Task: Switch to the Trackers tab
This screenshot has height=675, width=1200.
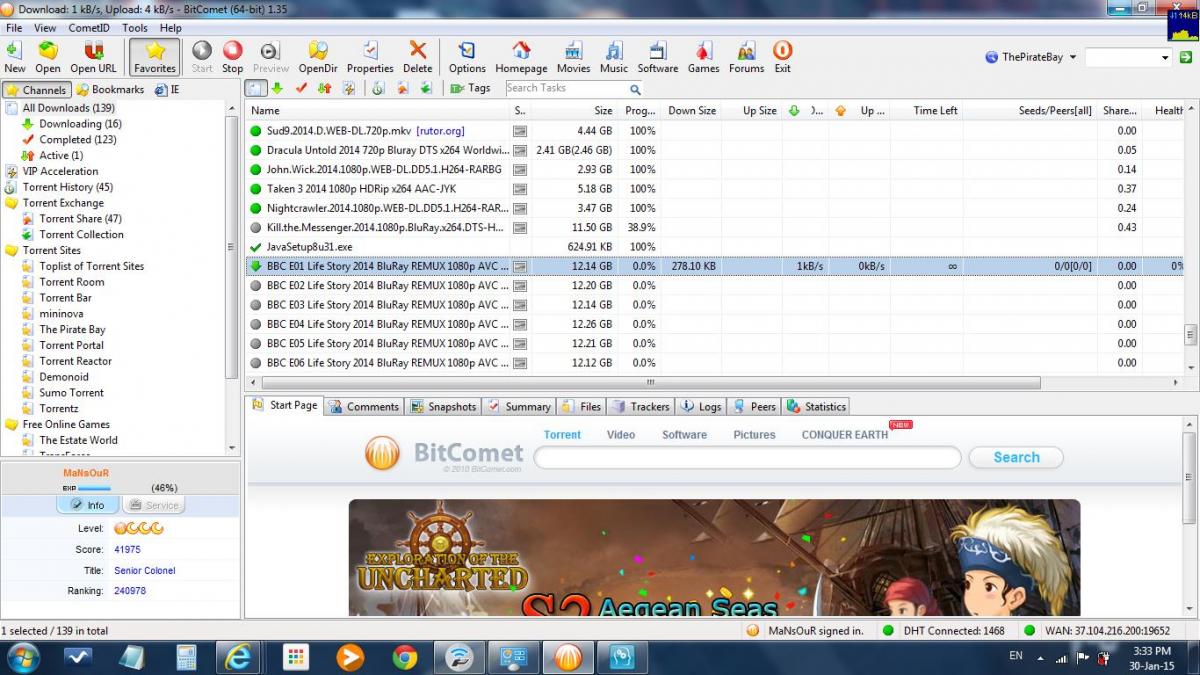Action: [x=640, y=407]
